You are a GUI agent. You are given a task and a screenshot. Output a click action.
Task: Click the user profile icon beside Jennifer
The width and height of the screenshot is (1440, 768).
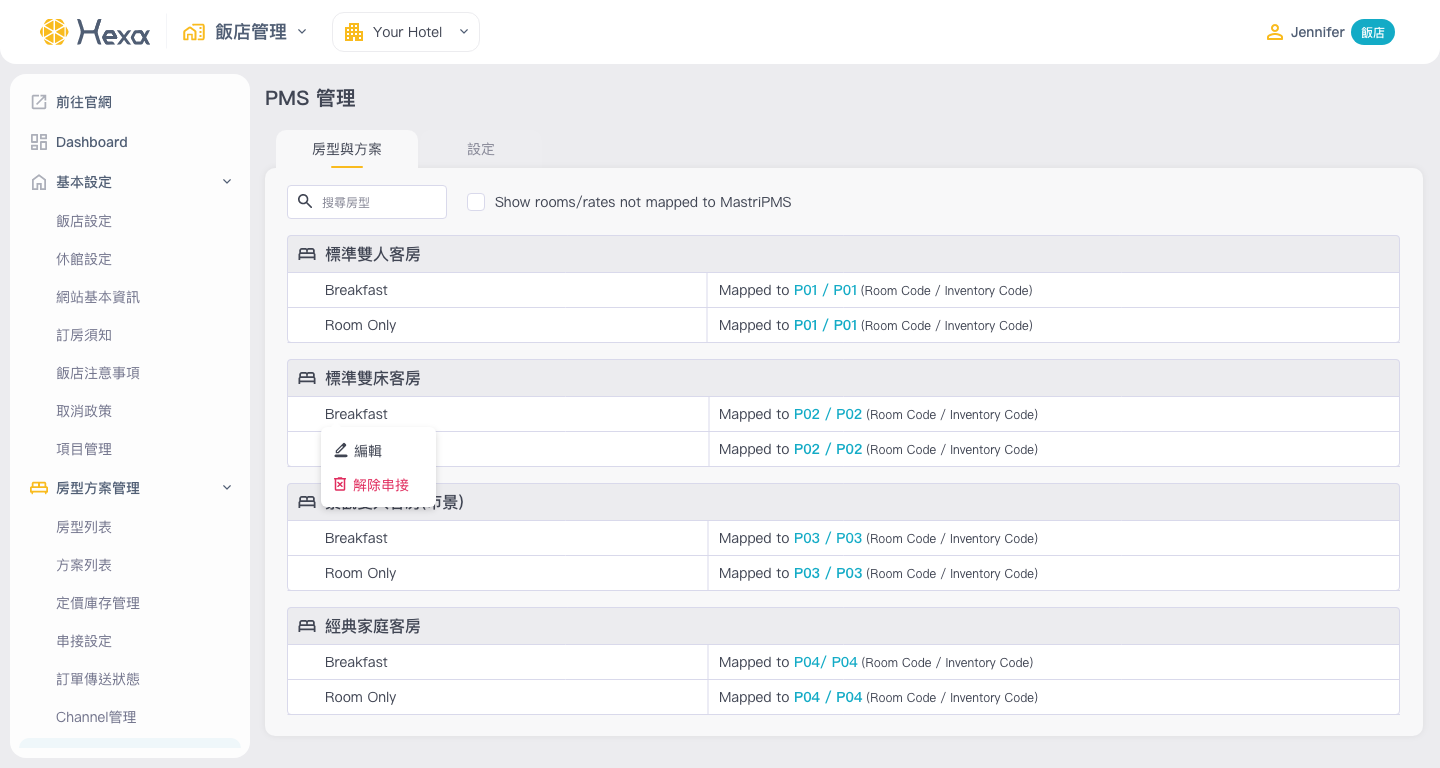tap(1274, 32)
